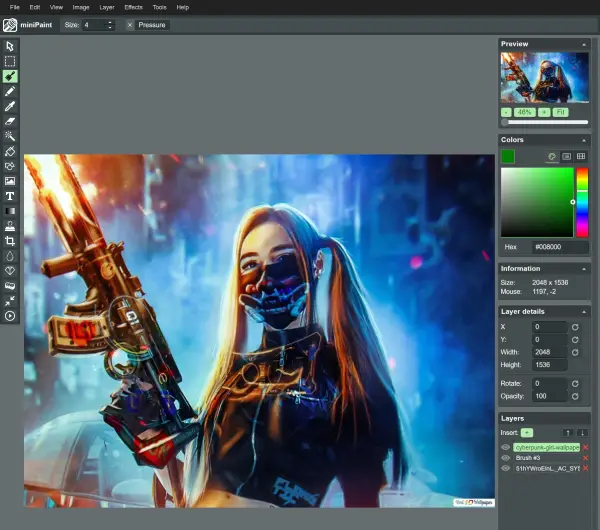The height and width of the screenshot is (530, 600).
Task: Zoom in with the plus button
Action: point(544,112)
